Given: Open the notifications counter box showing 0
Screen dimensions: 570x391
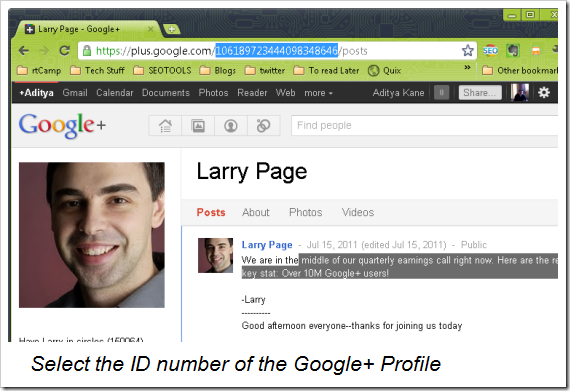Looking at the screenshot, I should pyautogui.click(x=441, y=93).
